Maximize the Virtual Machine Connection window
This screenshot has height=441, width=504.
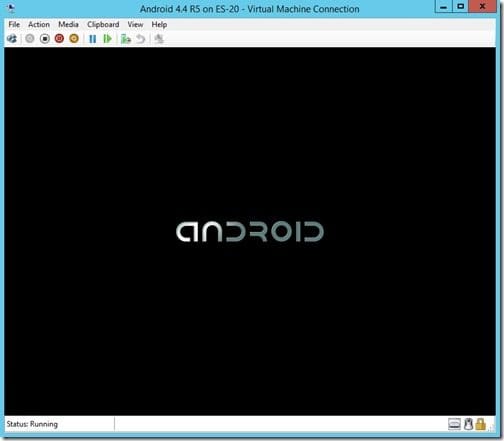coord(460,7)
